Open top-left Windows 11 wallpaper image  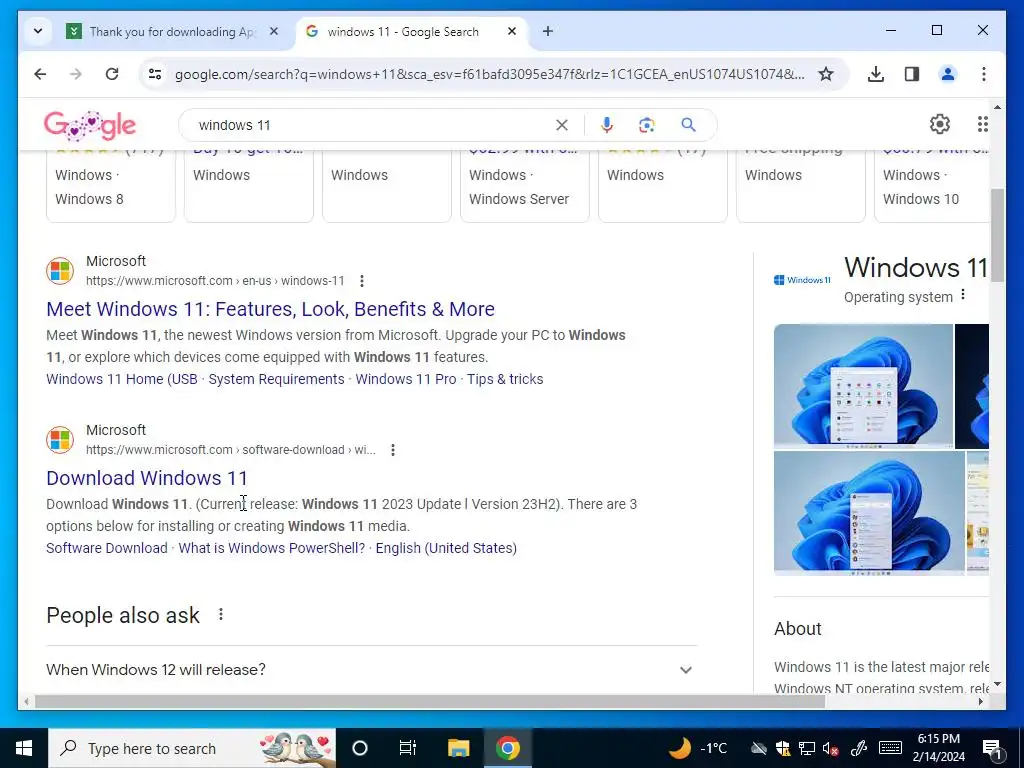pyautogui.click(x=863, y=385)
